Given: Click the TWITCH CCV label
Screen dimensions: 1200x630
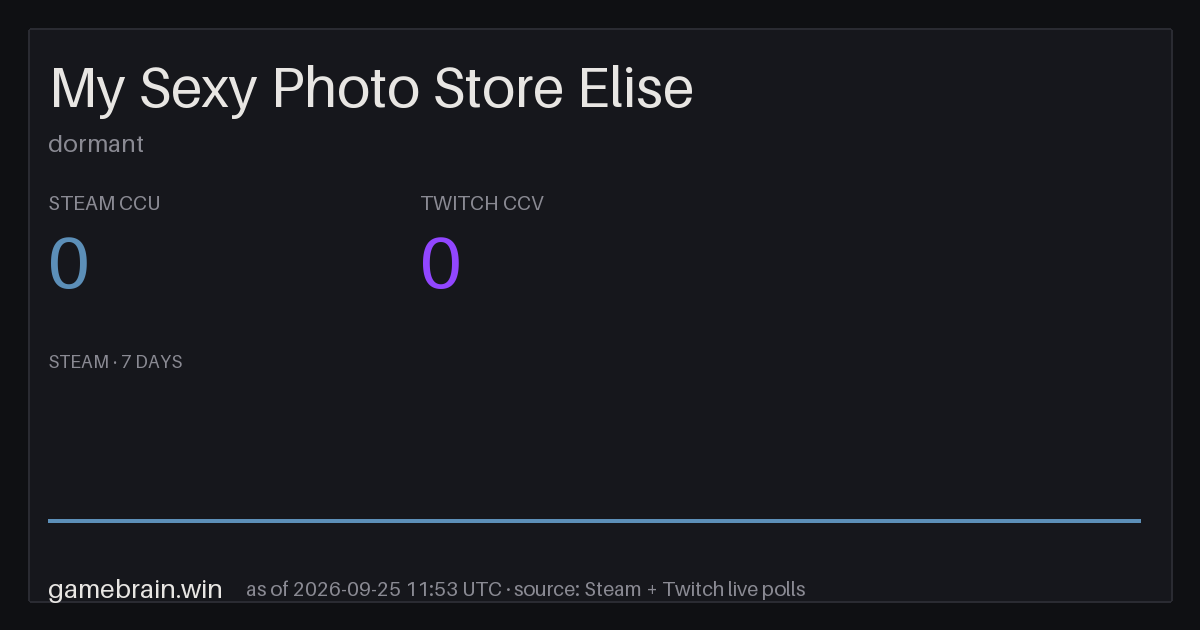Looking at the screenshot, I should [482, 203].
